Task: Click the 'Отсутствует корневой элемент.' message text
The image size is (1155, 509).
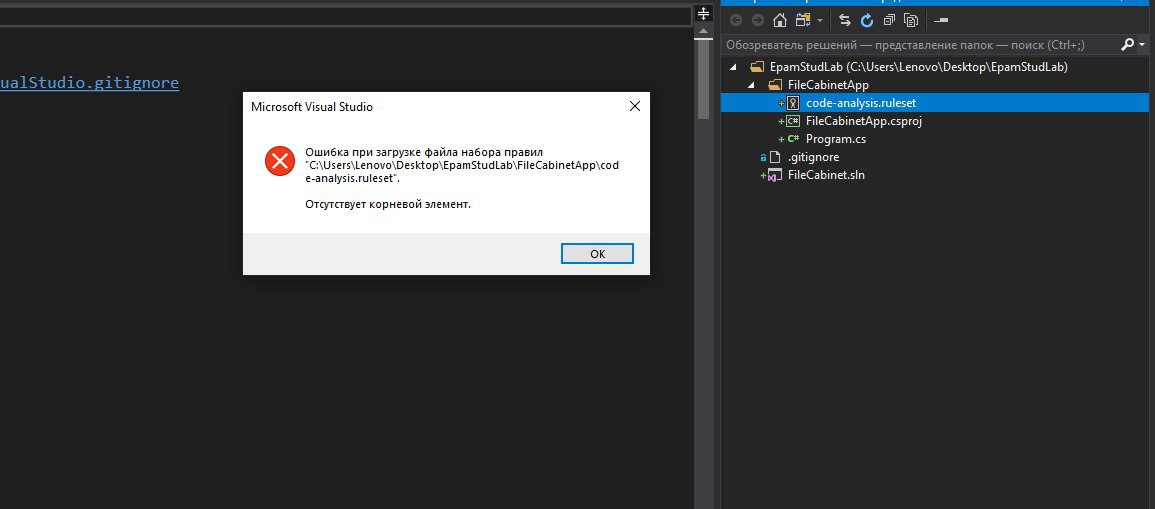Action: pos(387,204)
